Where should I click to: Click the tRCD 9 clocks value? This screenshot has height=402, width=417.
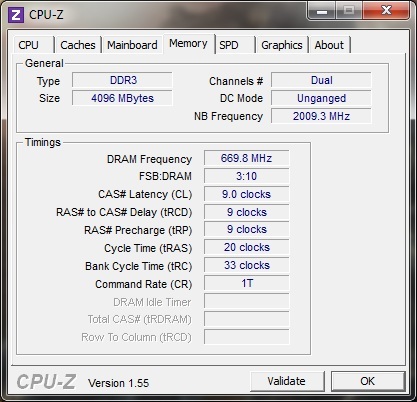(247, 212)
